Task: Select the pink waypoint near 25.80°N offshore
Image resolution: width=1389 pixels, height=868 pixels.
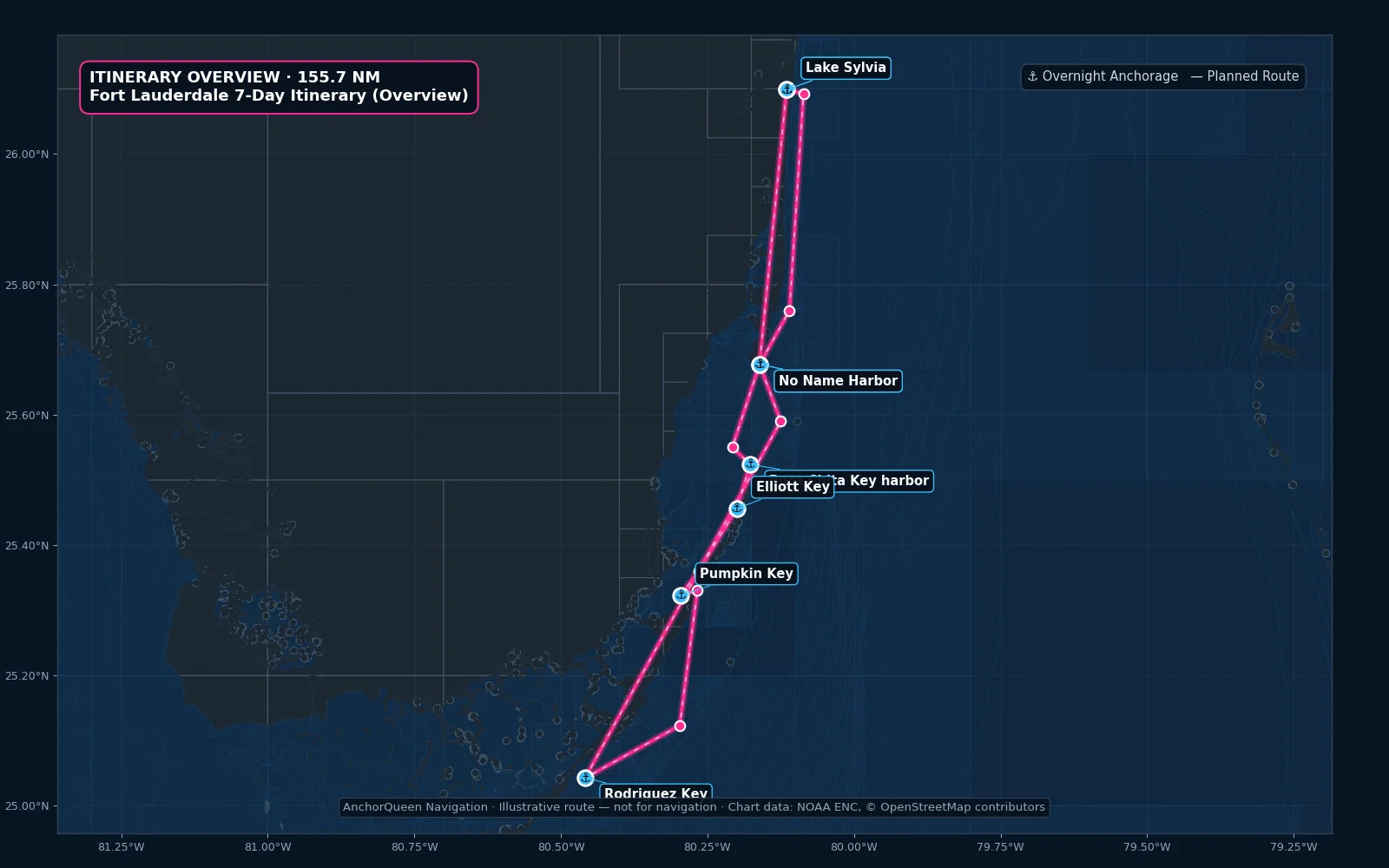Action: [789, 311]
